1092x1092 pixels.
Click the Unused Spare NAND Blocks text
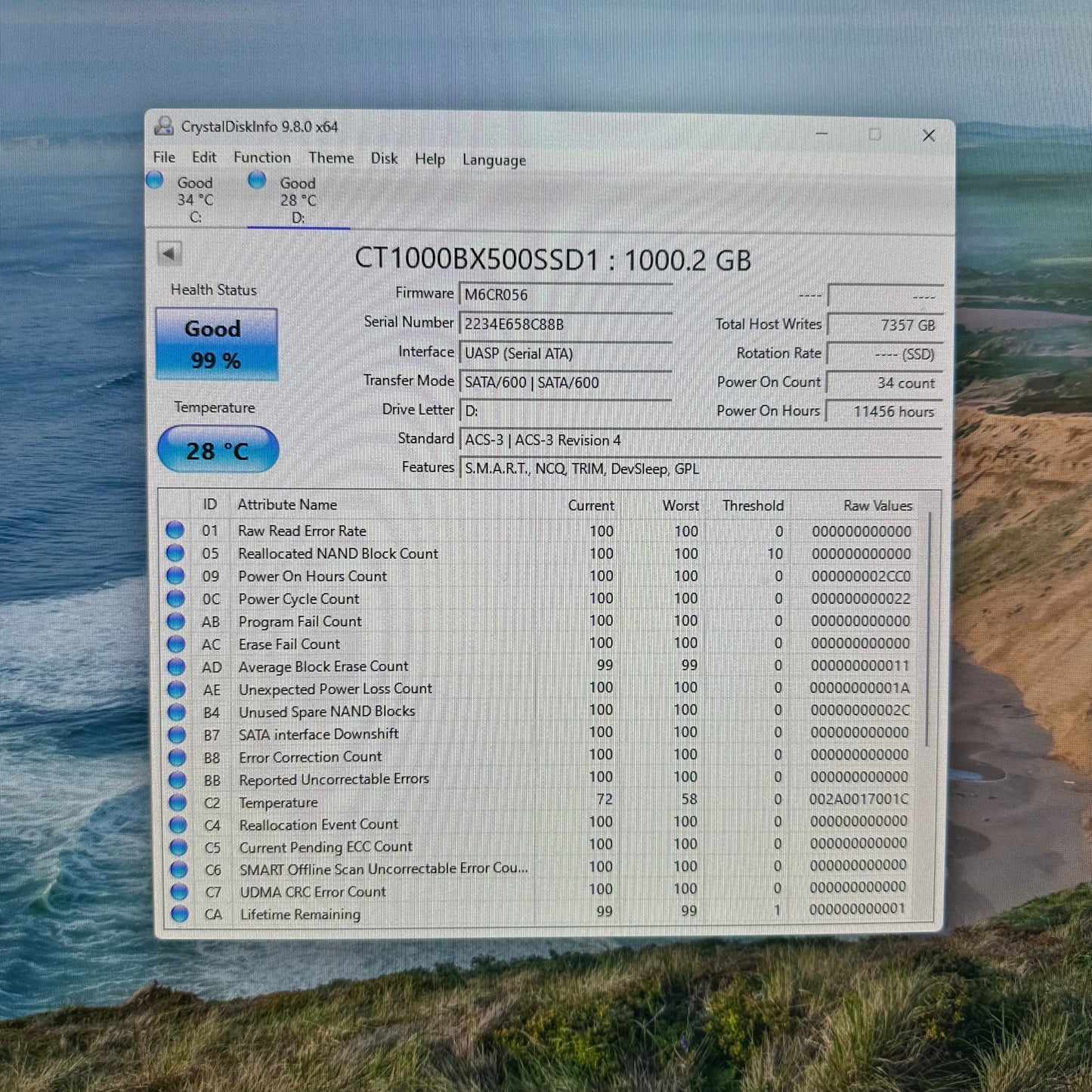pyautogui.click(x=327, y=712)
